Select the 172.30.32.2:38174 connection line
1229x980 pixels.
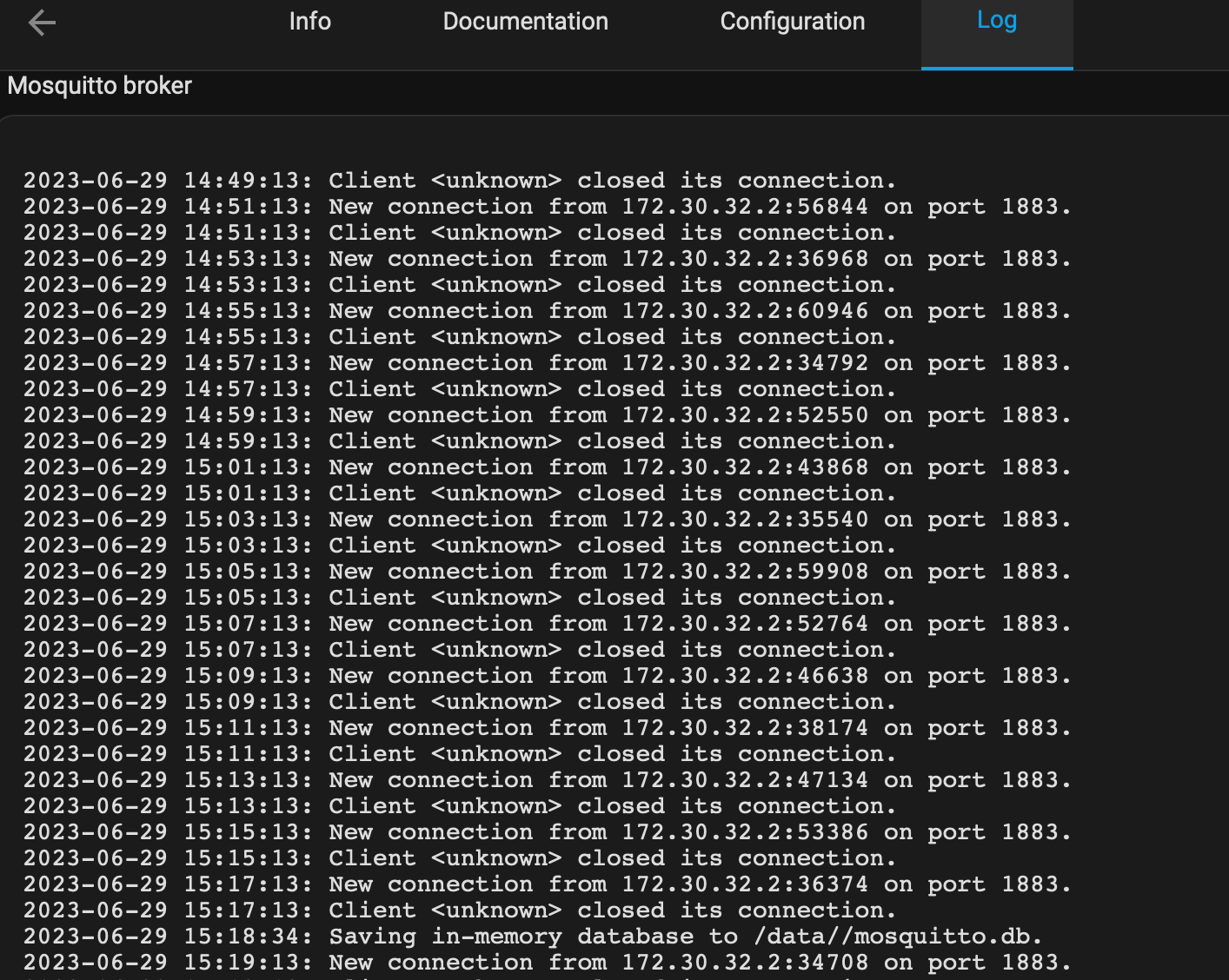pyautogui.click(x=548, y=728)
